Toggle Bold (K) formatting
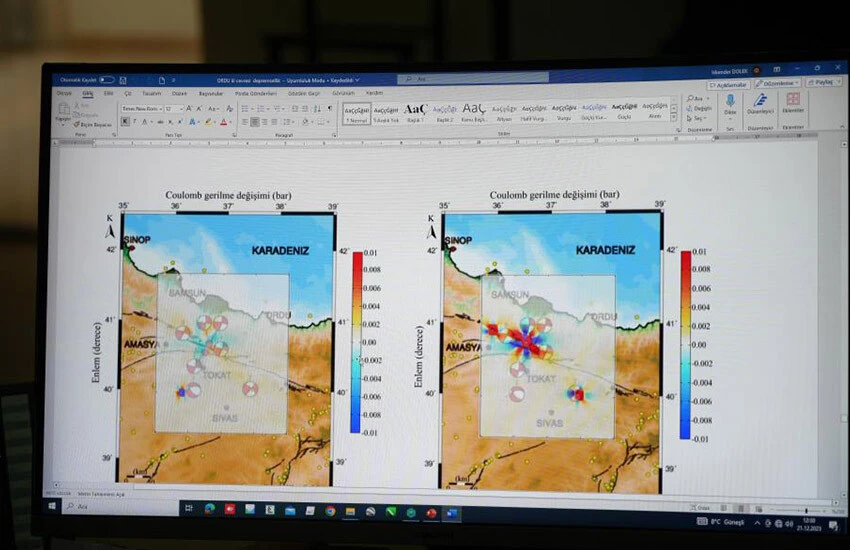Viewport: 850px width, 550px height. pyautogui.click(x=124, y=121)
